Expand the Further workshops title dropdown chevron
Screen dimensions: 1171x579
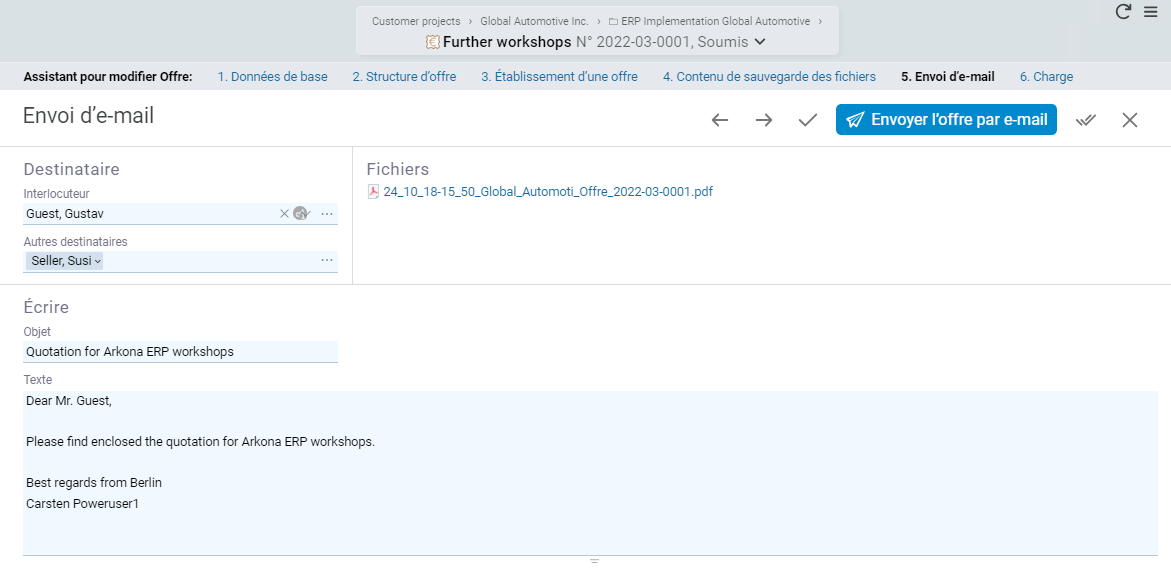[760, 42]
